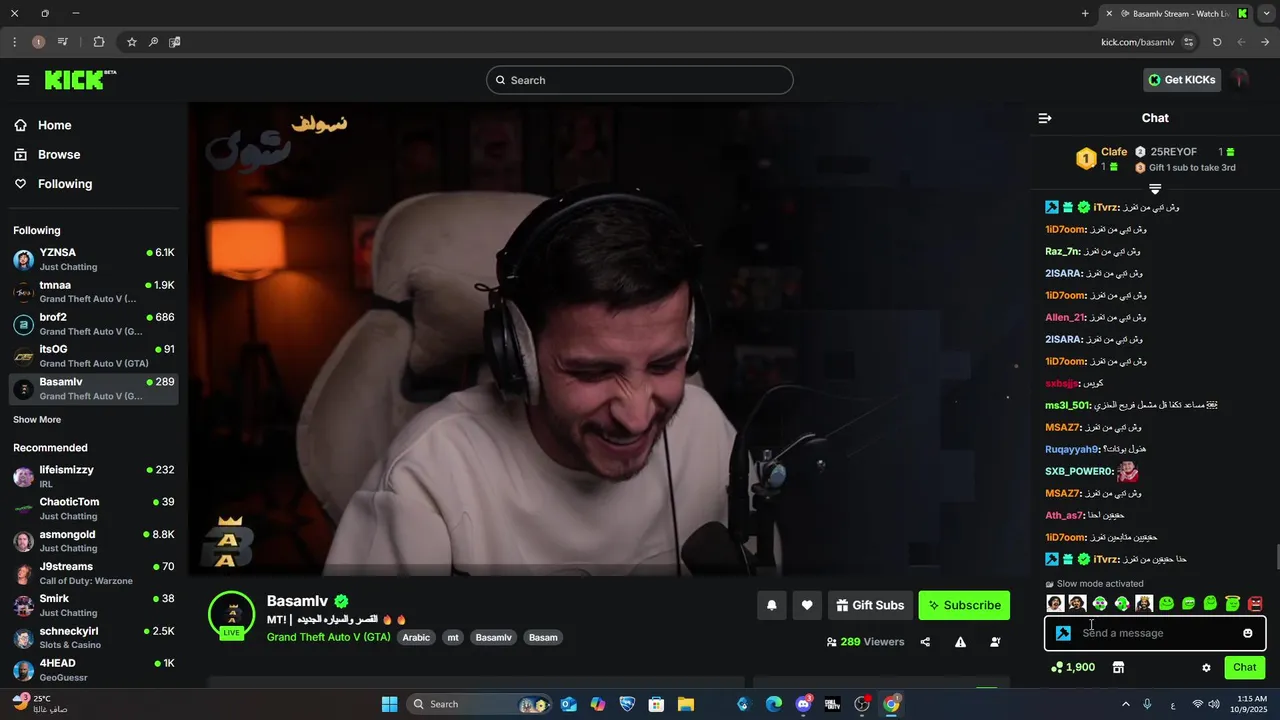The width and height of the screenshot is (1280, 720).
Task: Expand the chat leaderboard chevron
Action: tap(1155, 188)
